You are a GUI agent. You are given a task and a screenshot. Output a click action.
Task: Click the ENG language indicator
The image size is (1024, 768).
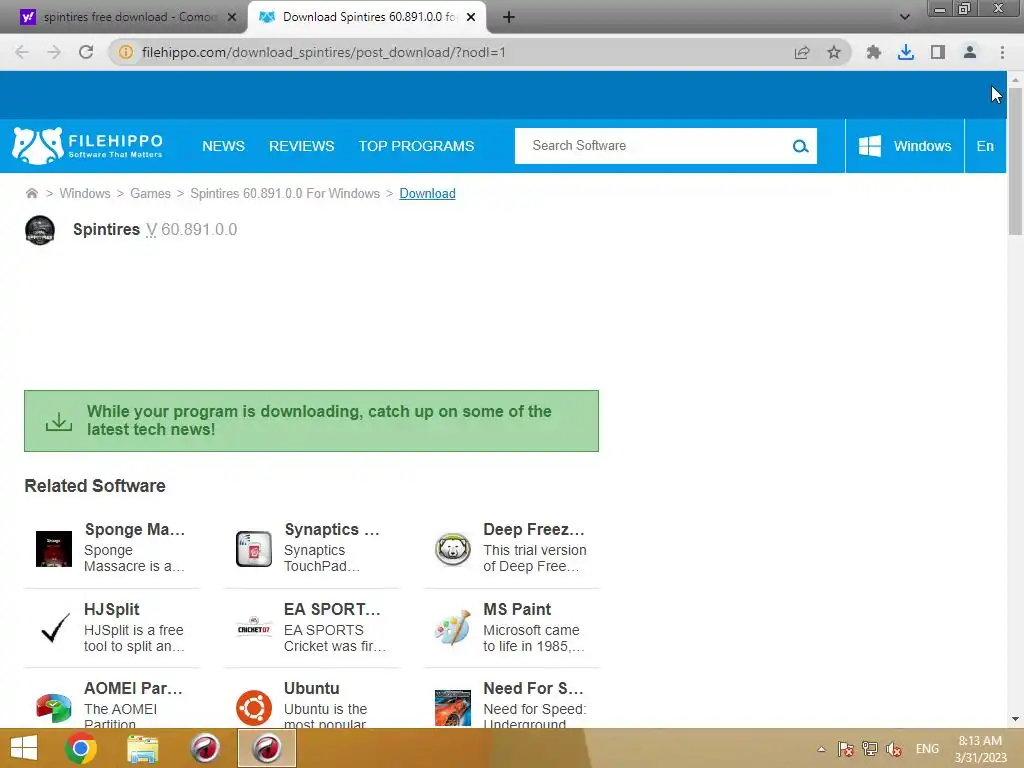pos(927,749)
